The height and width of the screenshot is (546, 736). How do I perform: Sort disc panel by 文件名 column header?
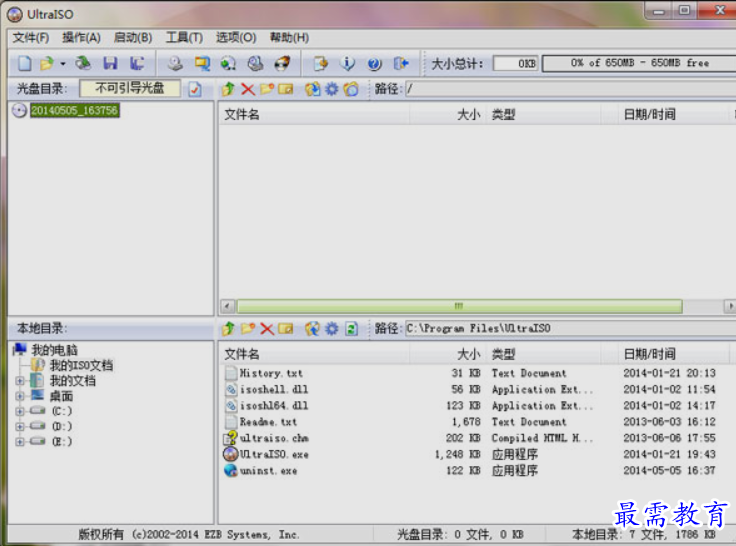(314, 115)
